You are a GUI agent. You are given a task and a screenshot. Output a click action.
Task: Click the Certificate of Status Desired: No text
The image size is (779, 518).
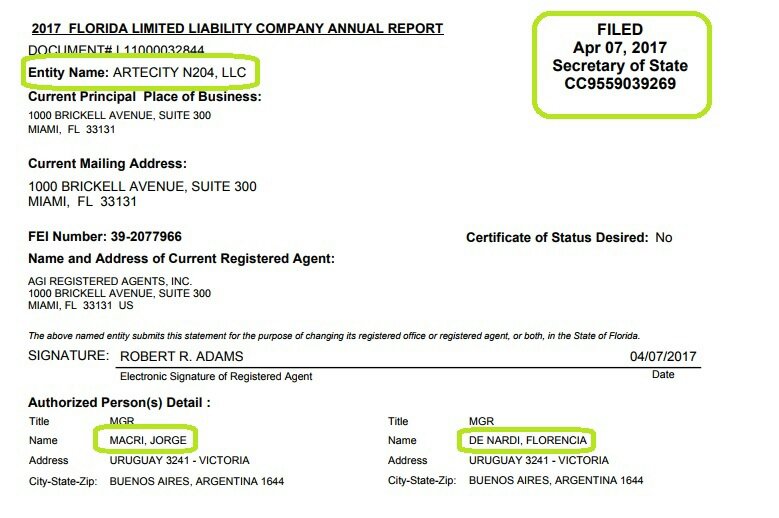[x=569, y=238]
